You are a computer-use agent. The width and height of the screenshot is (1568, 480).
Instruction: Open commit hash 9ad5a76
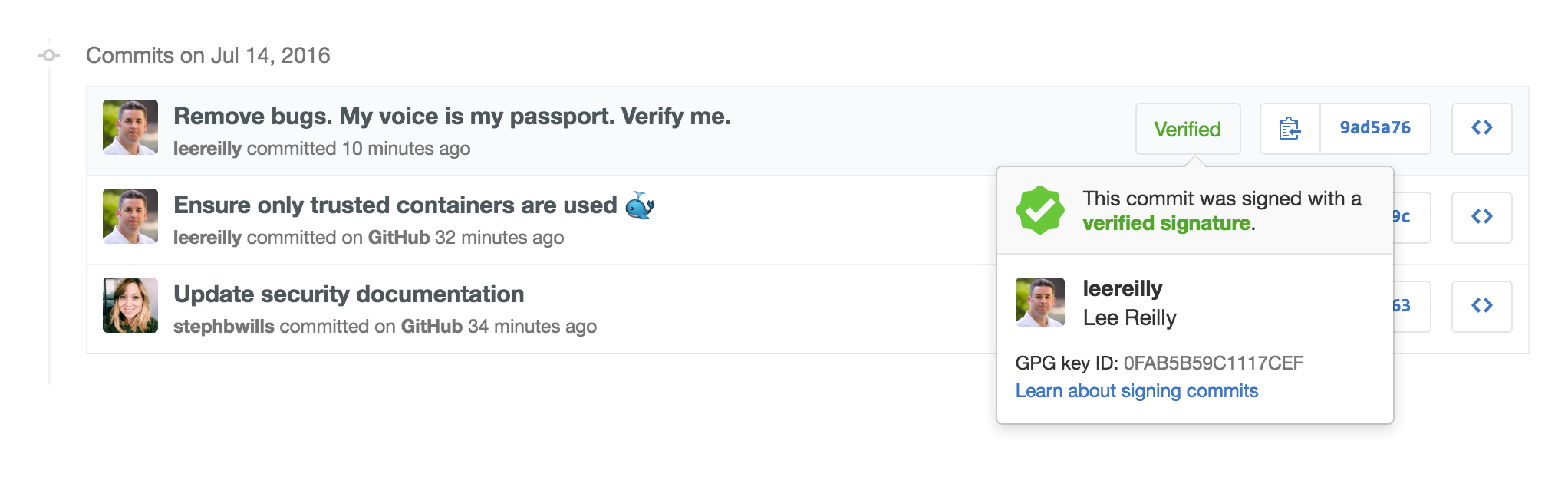[x=1375, y=128]
